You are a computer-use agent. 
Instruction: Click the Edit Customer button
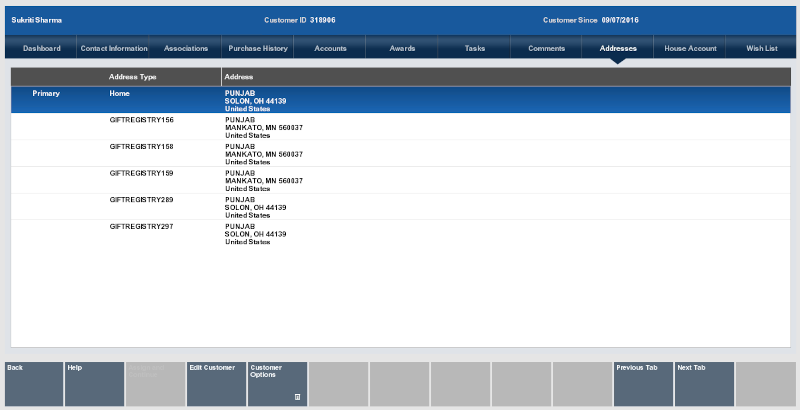(x=216, y=384)
